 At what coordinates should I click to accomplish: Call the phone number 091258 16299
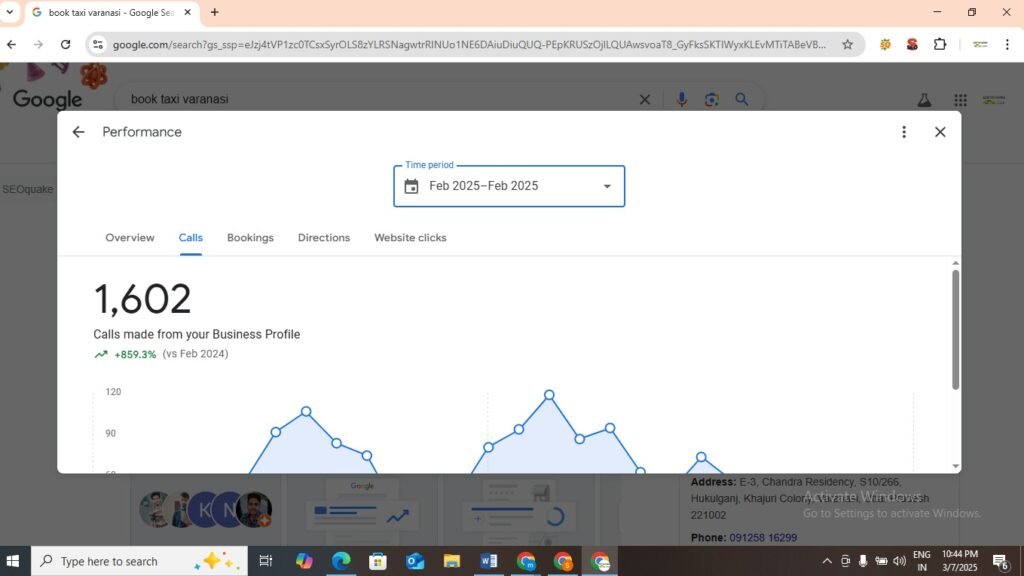coord(763,537)
